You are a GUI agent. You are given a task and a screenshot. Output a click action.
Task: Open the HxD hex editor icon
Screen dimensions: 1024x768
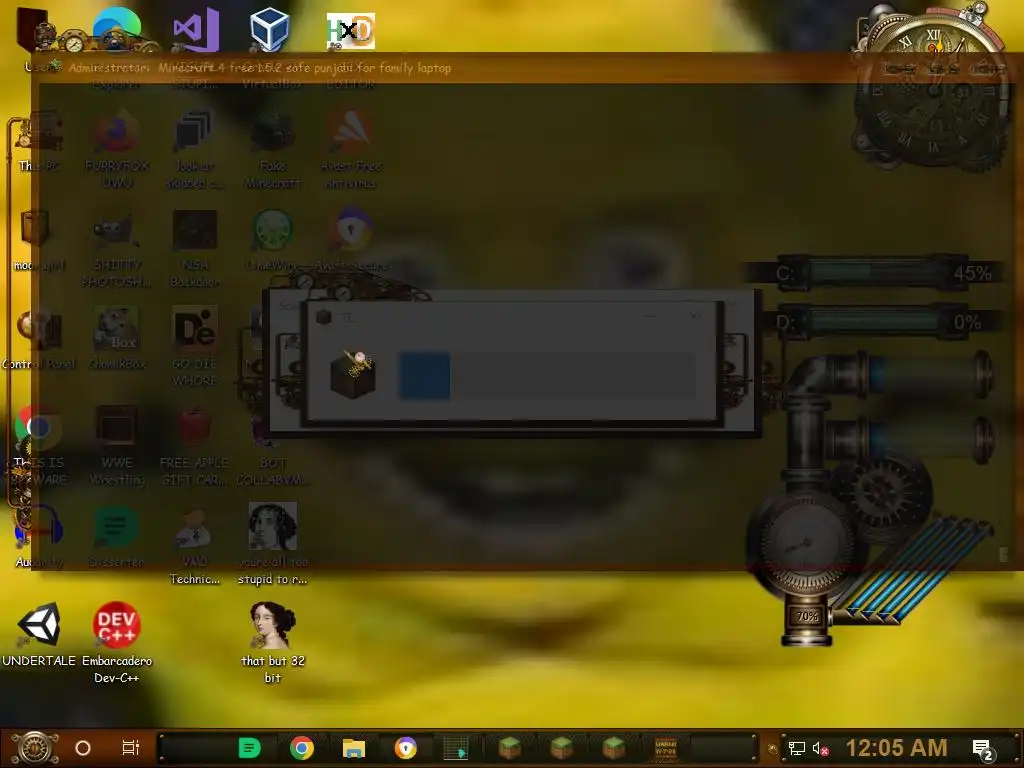pos(351,31)
